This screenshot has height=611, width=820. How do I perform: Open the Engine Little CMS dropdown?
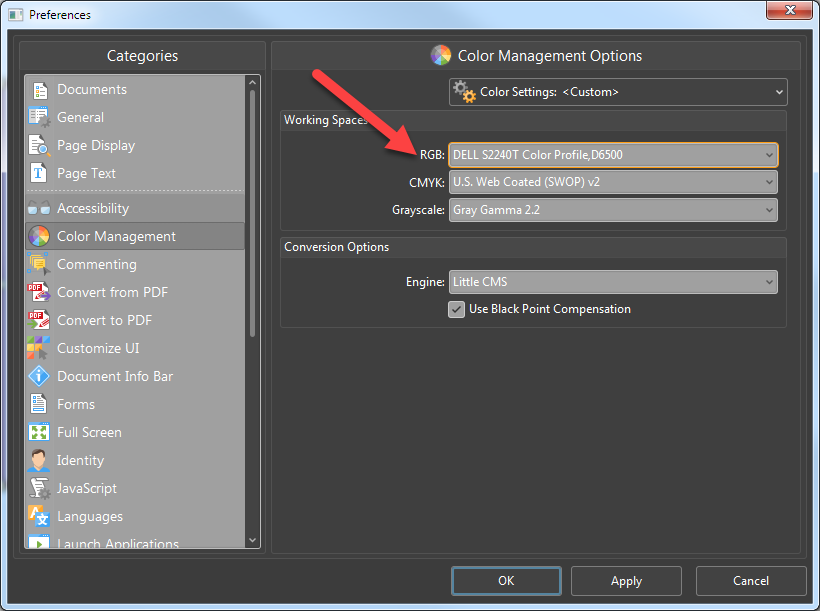pyautogui.click(x=613, y=282)
